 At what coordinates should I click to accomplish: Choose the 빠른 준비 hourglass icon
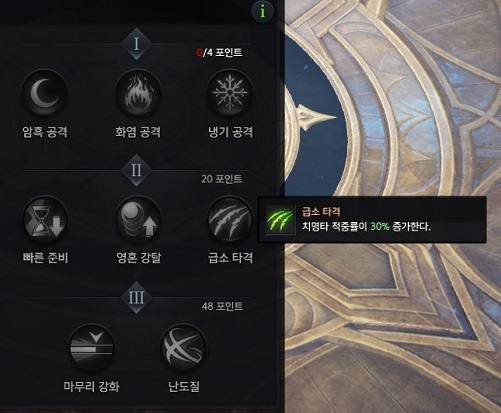pos(45,220)
